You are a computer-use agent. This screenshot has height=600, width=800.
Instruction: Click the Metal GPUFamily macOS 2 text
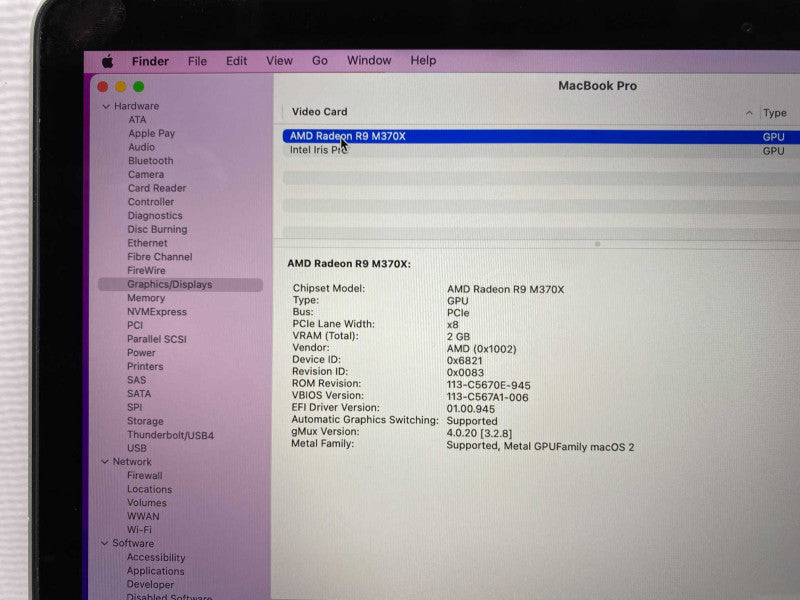pos(569,447)
